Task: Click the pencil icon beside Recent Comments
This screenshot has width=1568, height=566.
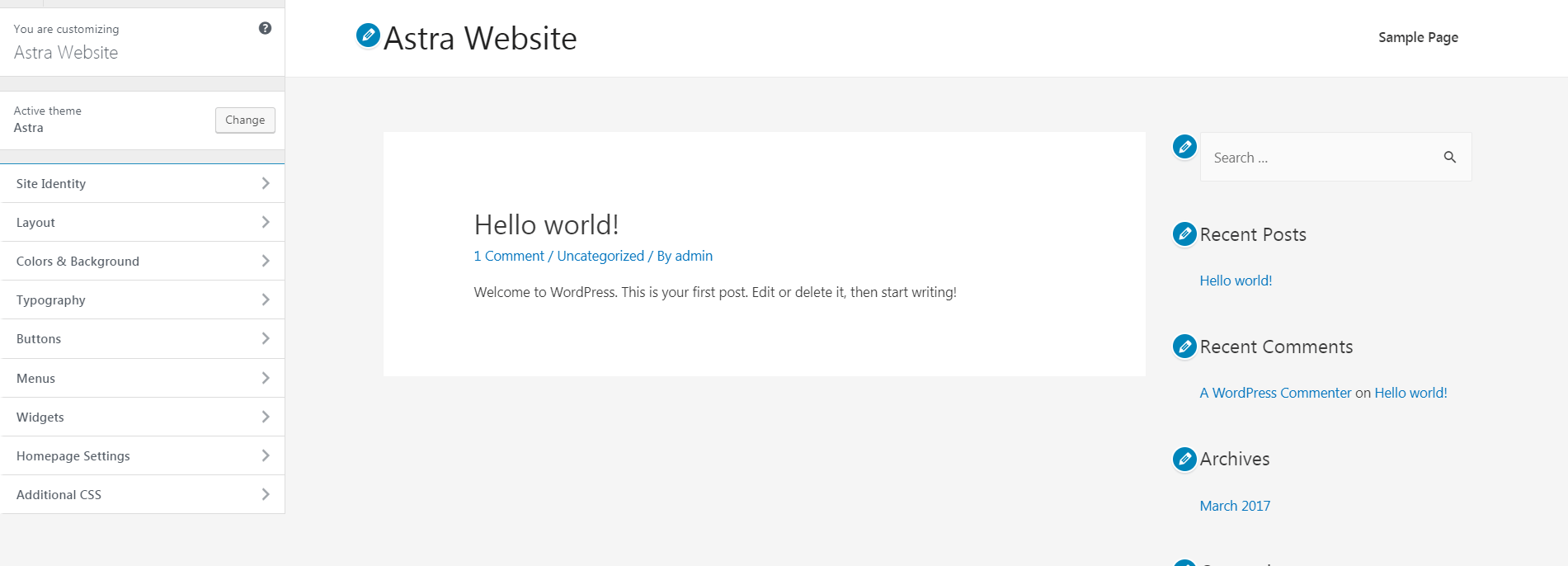Action: point(1184,347)
